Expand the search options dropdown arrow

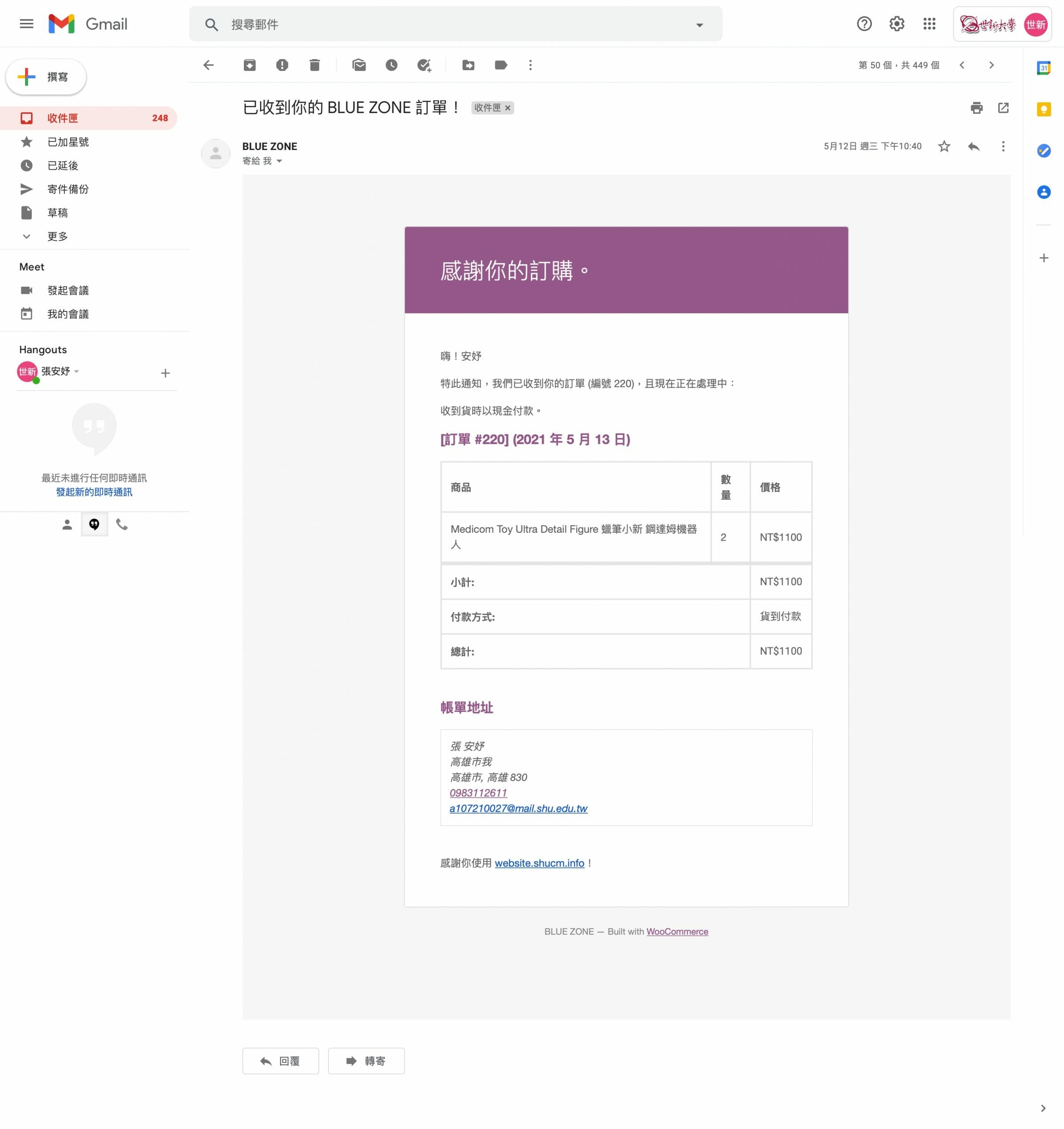699,24
